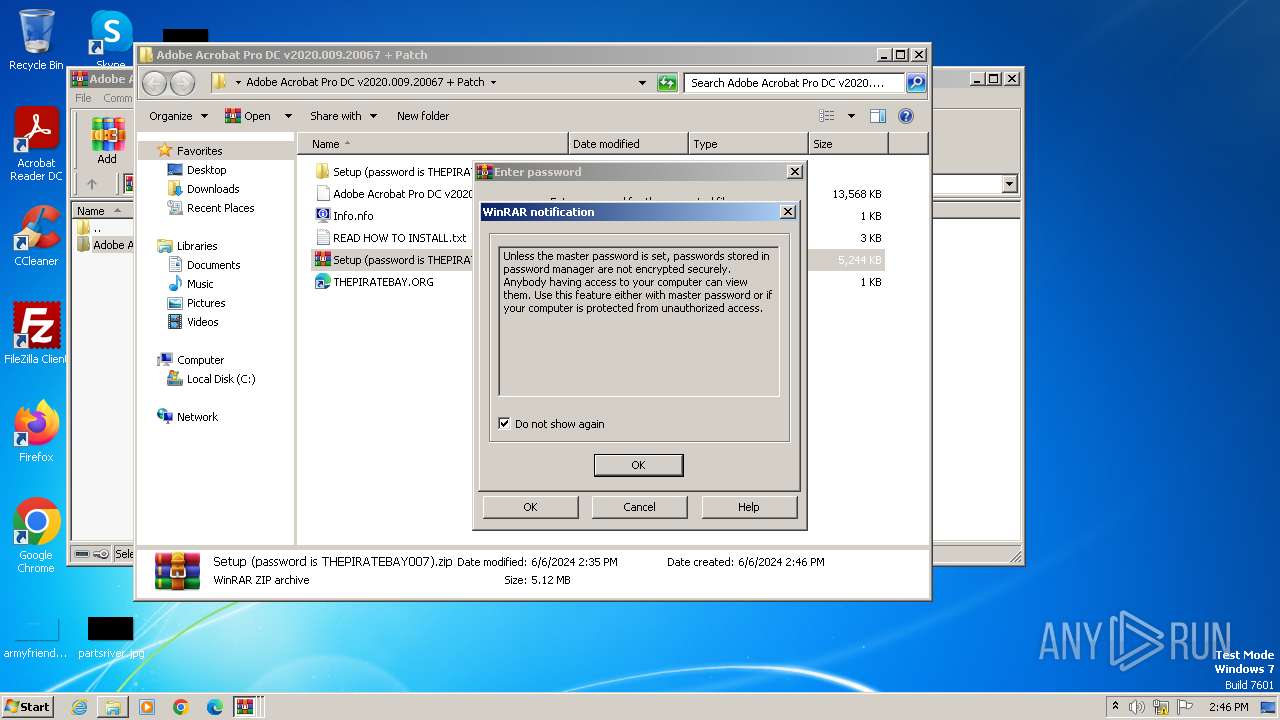Click the Start button

[x=28, y=707]
